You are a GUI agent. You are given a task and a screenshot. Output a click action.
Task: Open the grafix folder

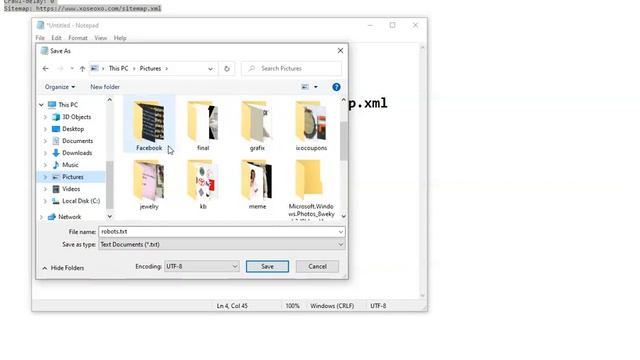tap(257, 125)
